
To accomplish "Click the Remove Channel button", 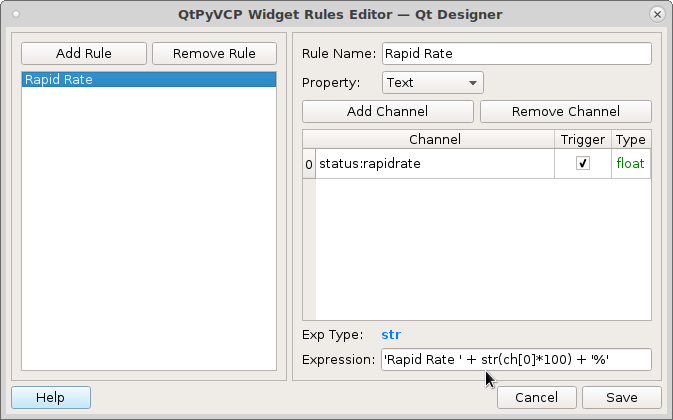I will pyautogui.click(x=566, y=112).
